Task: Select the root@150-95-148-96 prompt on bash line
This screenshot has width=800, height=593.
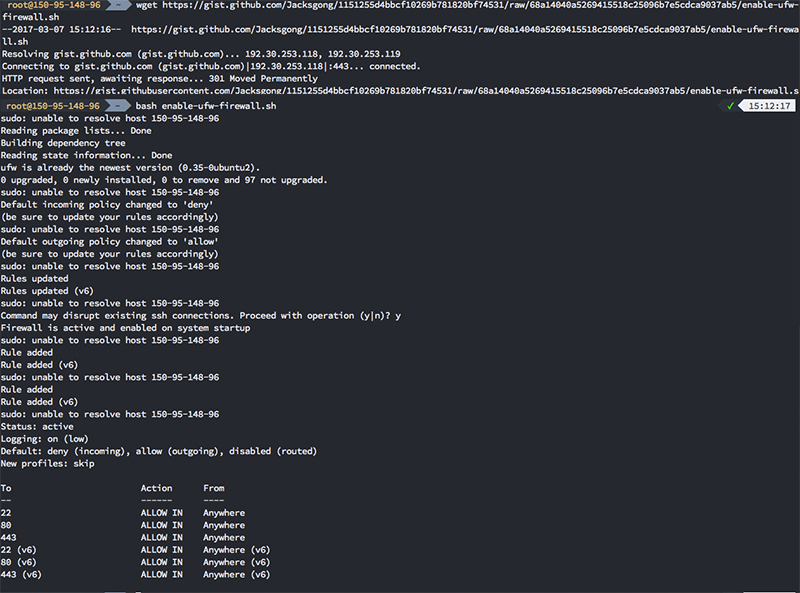Action: coord(53,106)
